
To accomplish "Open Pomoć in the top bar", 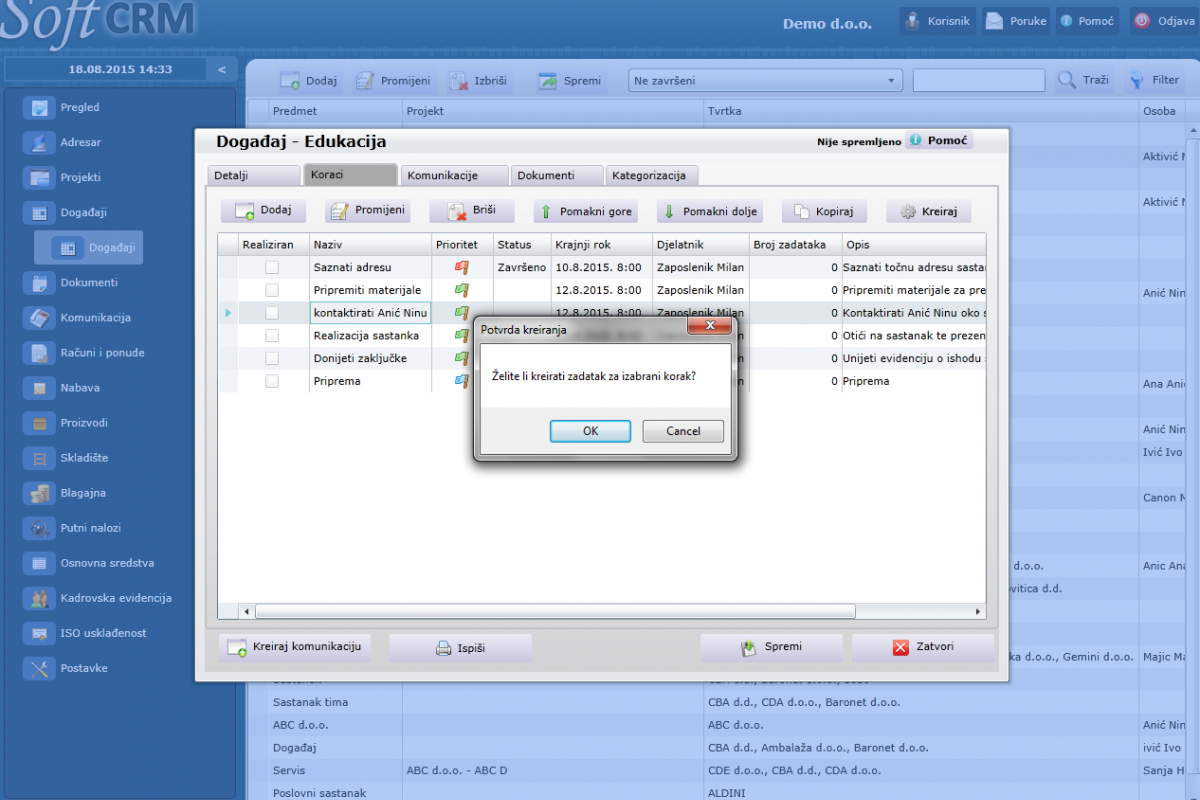I will 1086,21.
